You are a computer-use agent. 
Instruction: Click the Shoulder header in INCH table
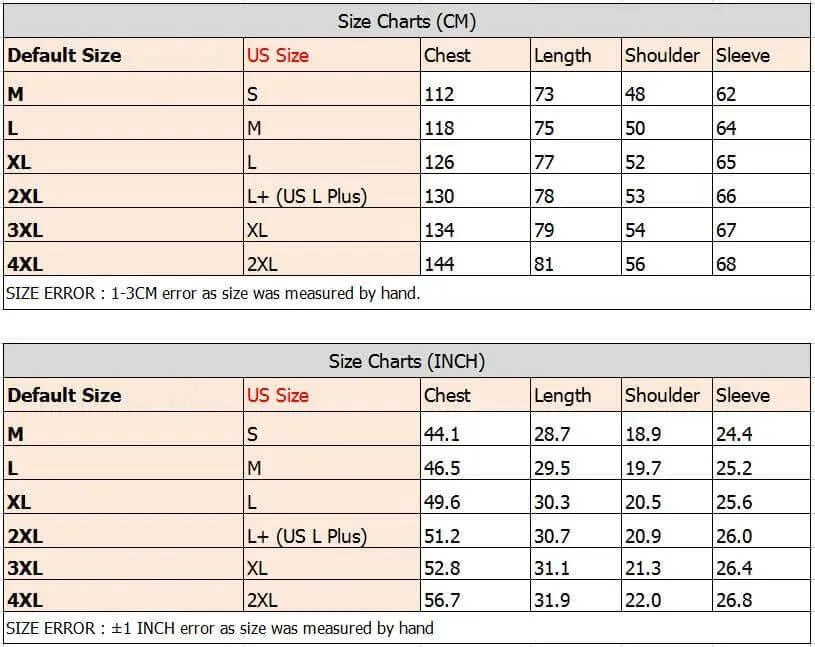(x=662, y=395)
